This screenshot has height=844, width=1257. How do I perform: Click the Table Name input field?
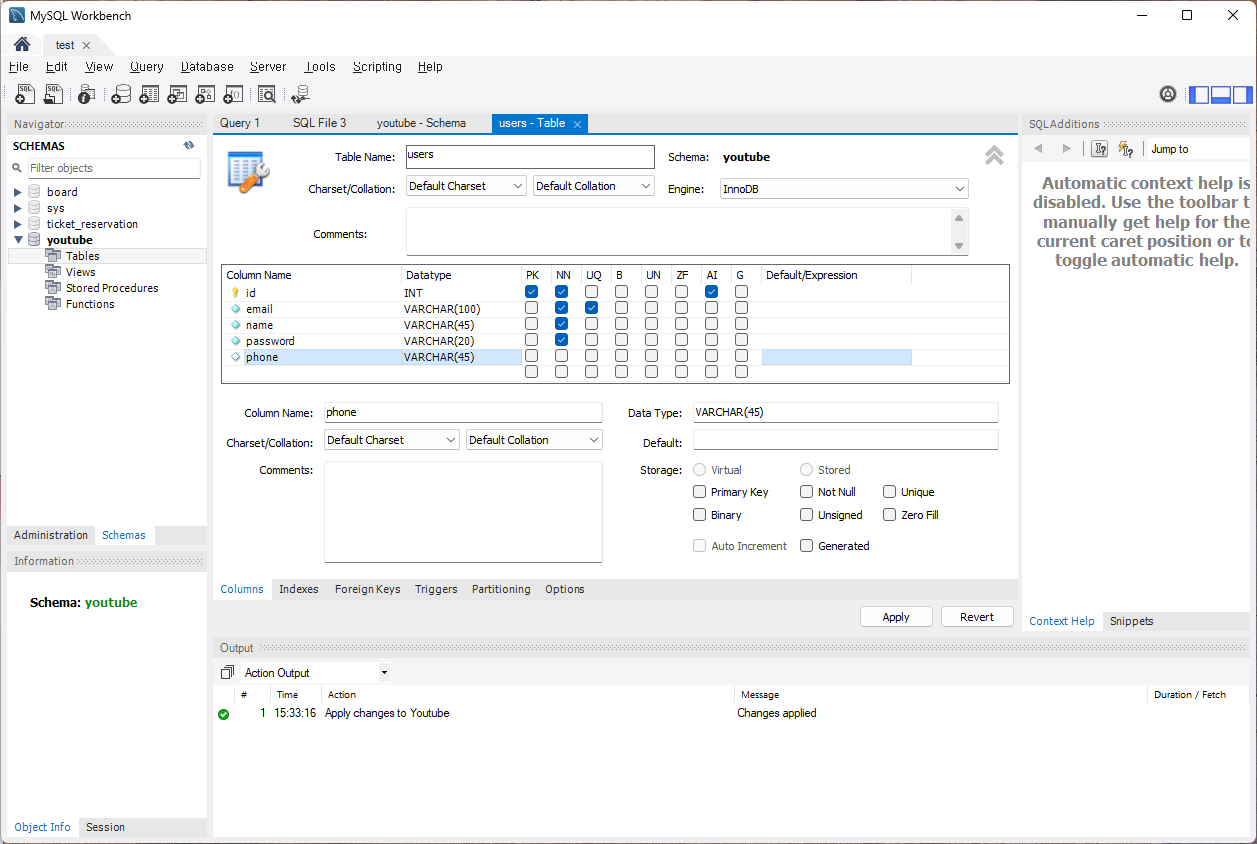coord(530,157)
